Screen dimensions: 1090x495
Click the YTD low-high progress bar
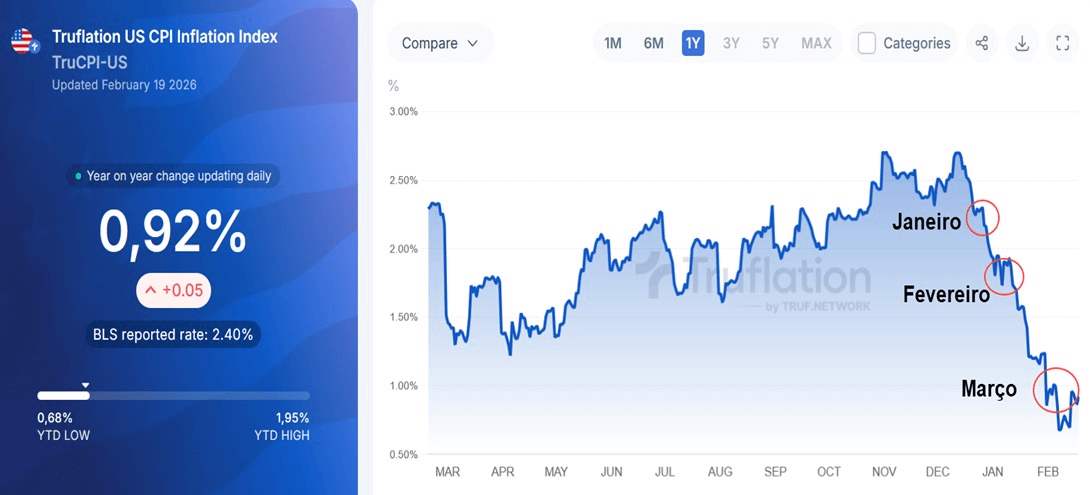point(173,396)
